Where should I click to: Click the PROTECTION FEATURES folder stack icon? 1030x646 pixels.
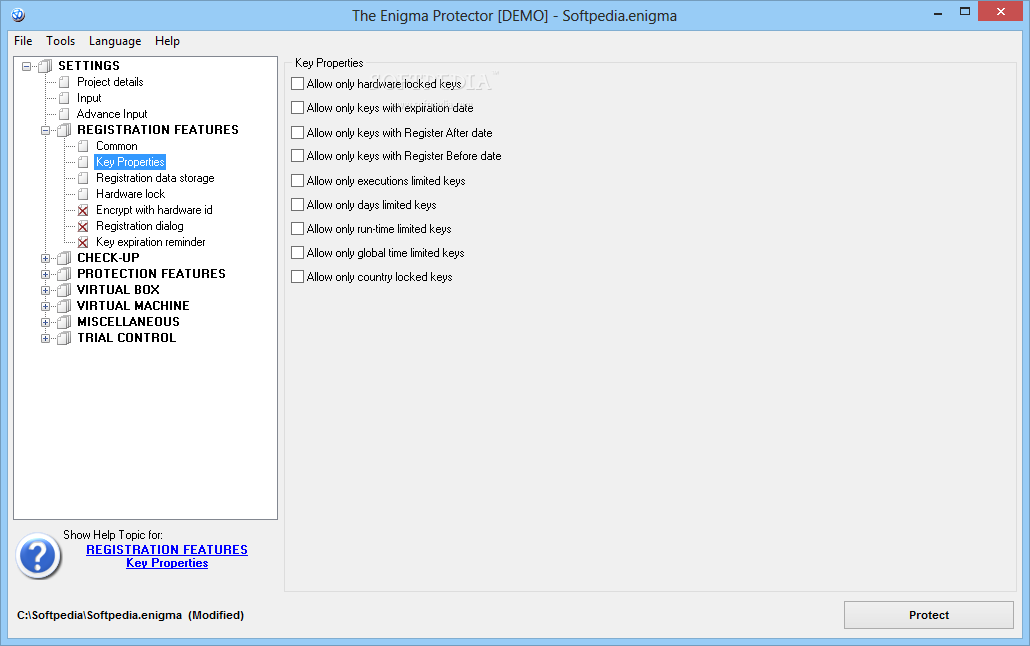(64, 274)
